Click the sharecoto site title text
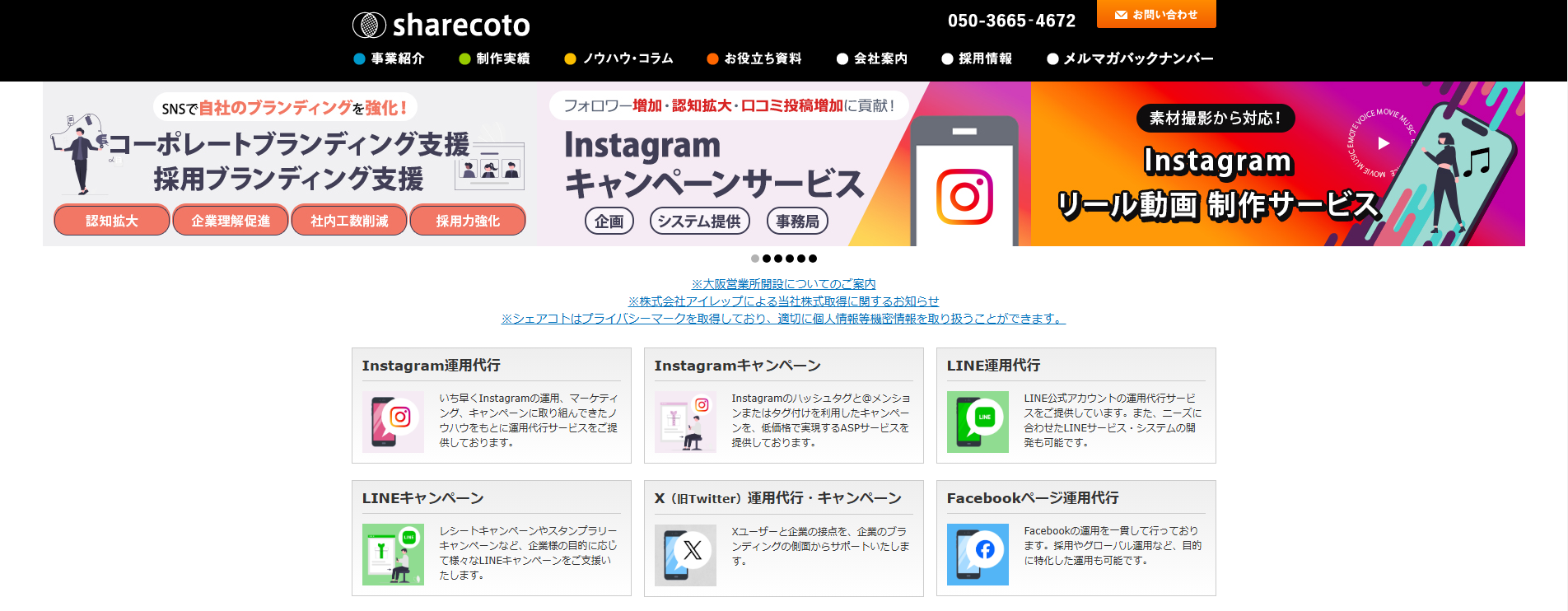The width and height of the screenshot is (1568, 611). (x=461, y=26)
